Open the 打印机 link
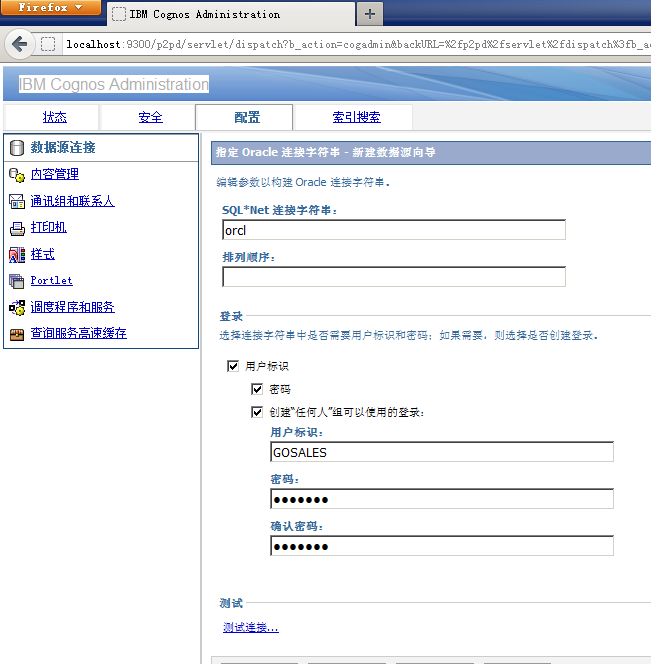This screenshot has height=664, width=651. pos(49,227)
